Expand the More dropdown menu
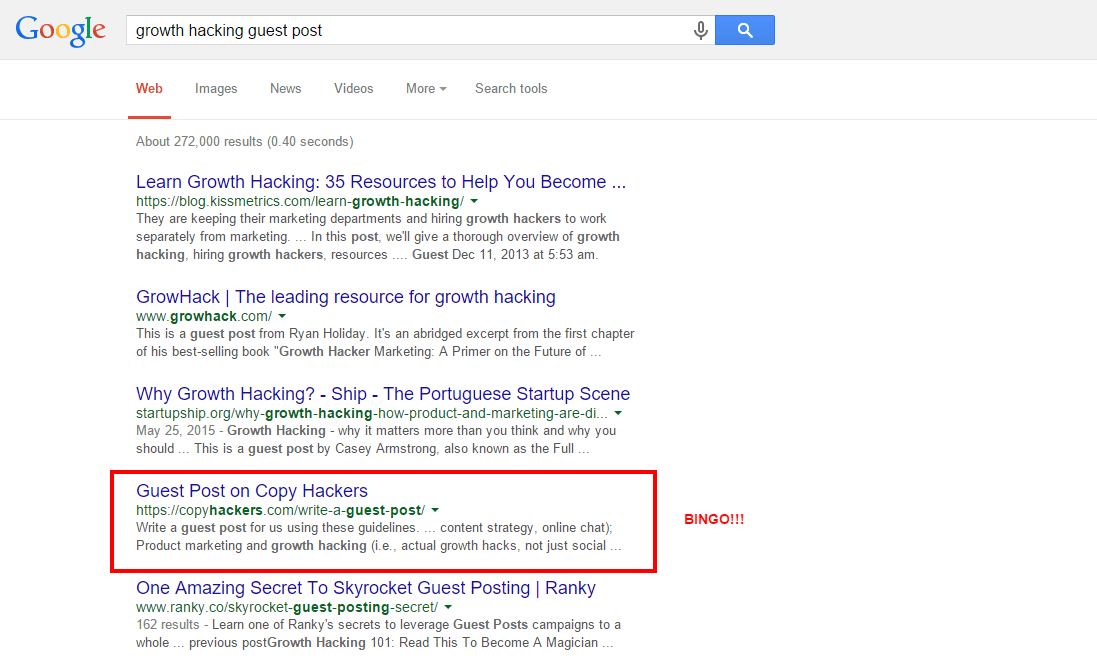Image resolution: width=1097 pixels, height=664 pixels. click(426, 89)
